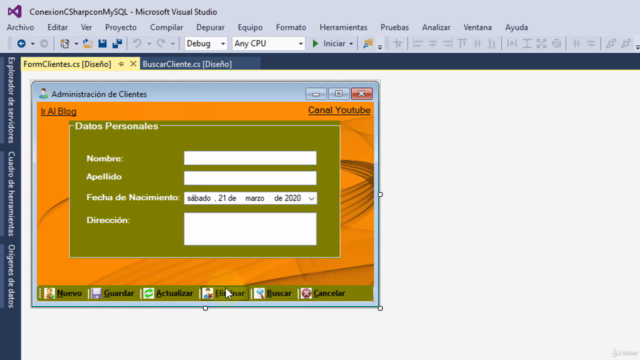Open the toolbar overflow options arrow
Image resolution: width=640 pixels, height=360 pixels.
coord(380,47)
